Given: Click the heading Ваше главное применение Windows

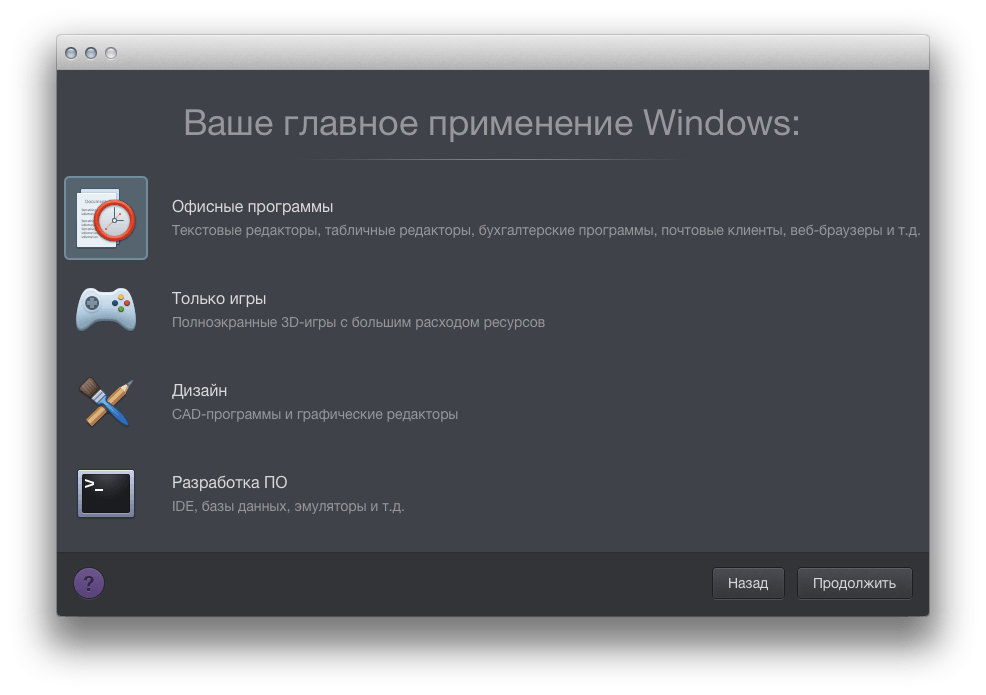Looking at the screenshot, I should tap(492, 123).
